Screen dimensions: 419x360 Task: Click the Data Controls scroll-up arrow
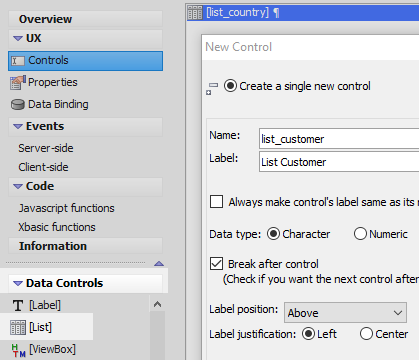pyautogui.click(x=157, y=304)
